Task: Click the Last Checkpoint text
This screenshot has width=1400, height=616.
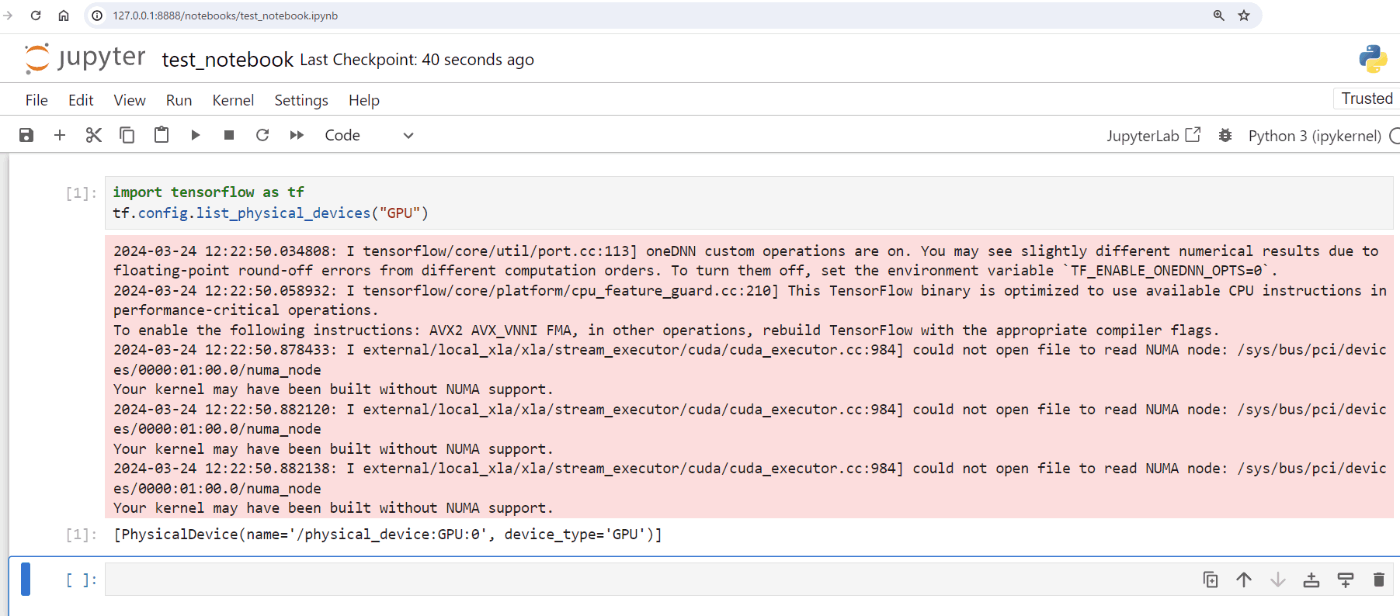Action: [417, 60]
